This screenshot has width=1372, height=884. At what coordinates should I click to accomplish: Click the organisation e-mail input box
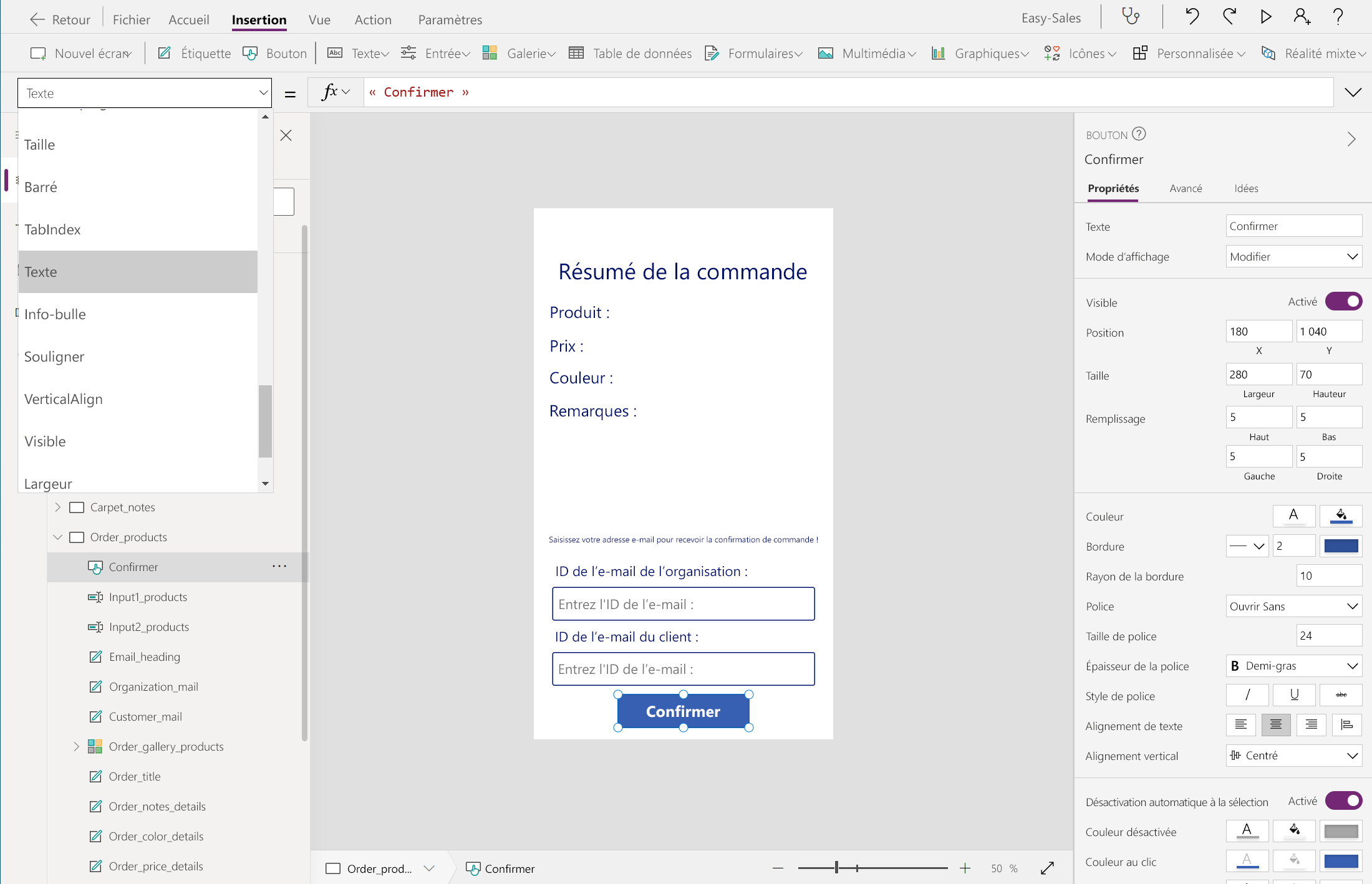point(684,603)
